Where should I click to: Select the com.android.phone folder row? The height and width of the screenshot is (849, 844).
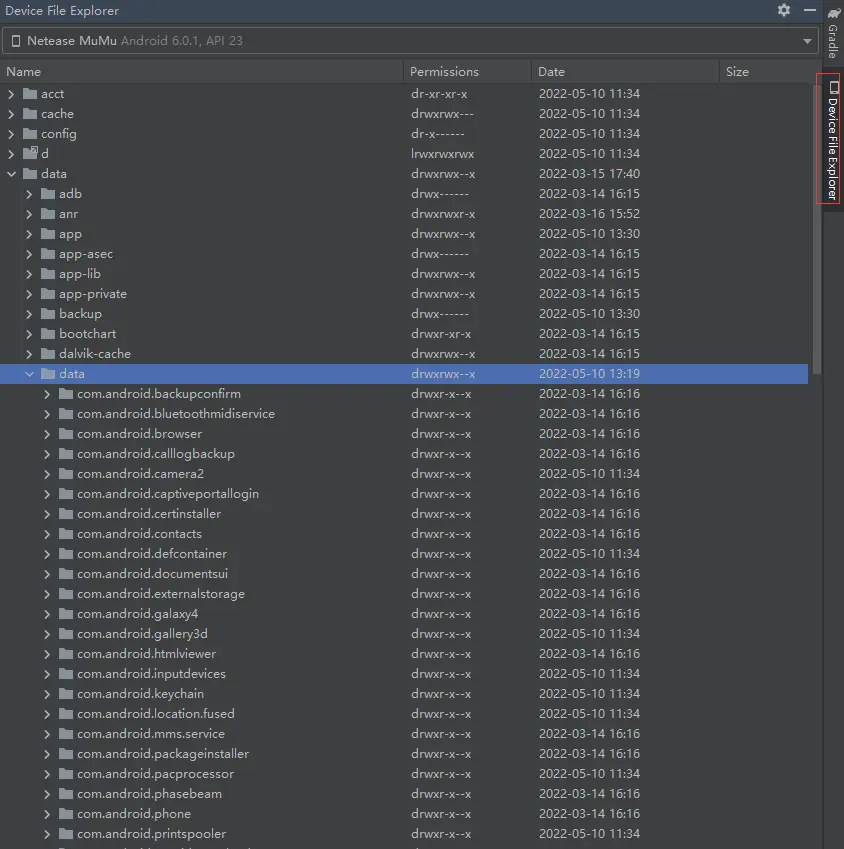(134, 814)
